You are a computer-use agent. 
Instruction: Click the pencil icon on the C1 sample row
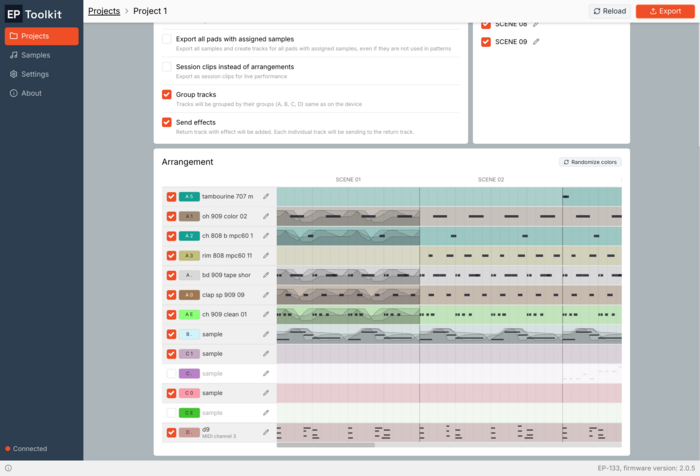click(266, 354)
